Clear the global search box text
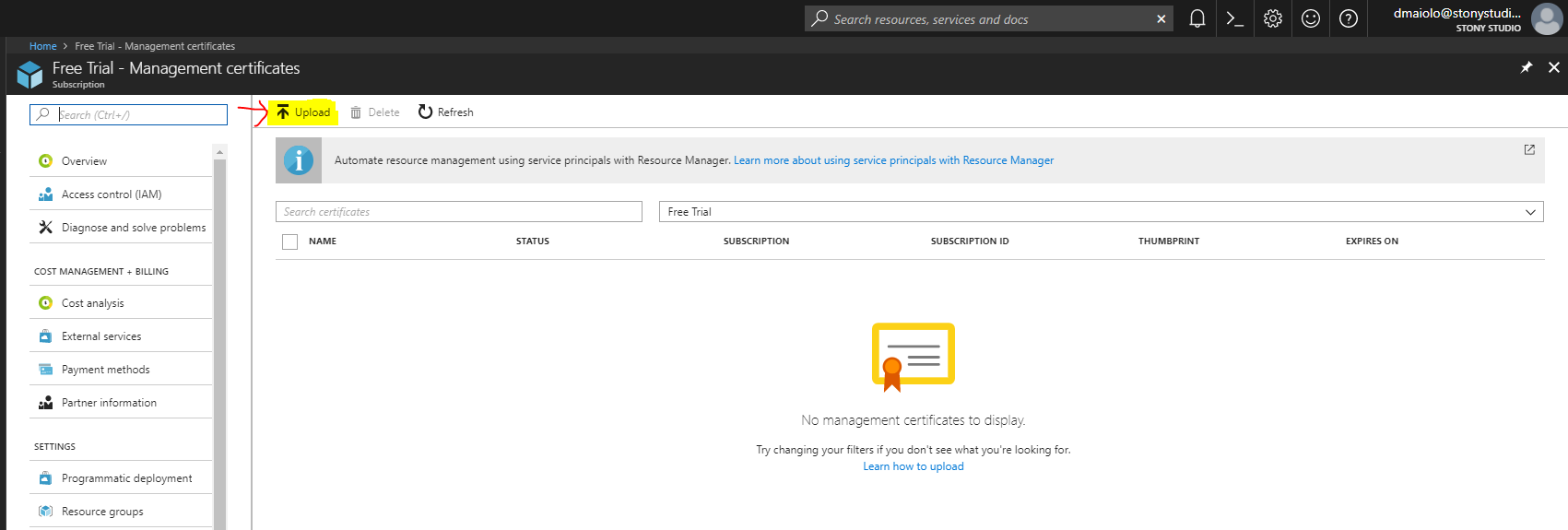 click(1161, 18)
